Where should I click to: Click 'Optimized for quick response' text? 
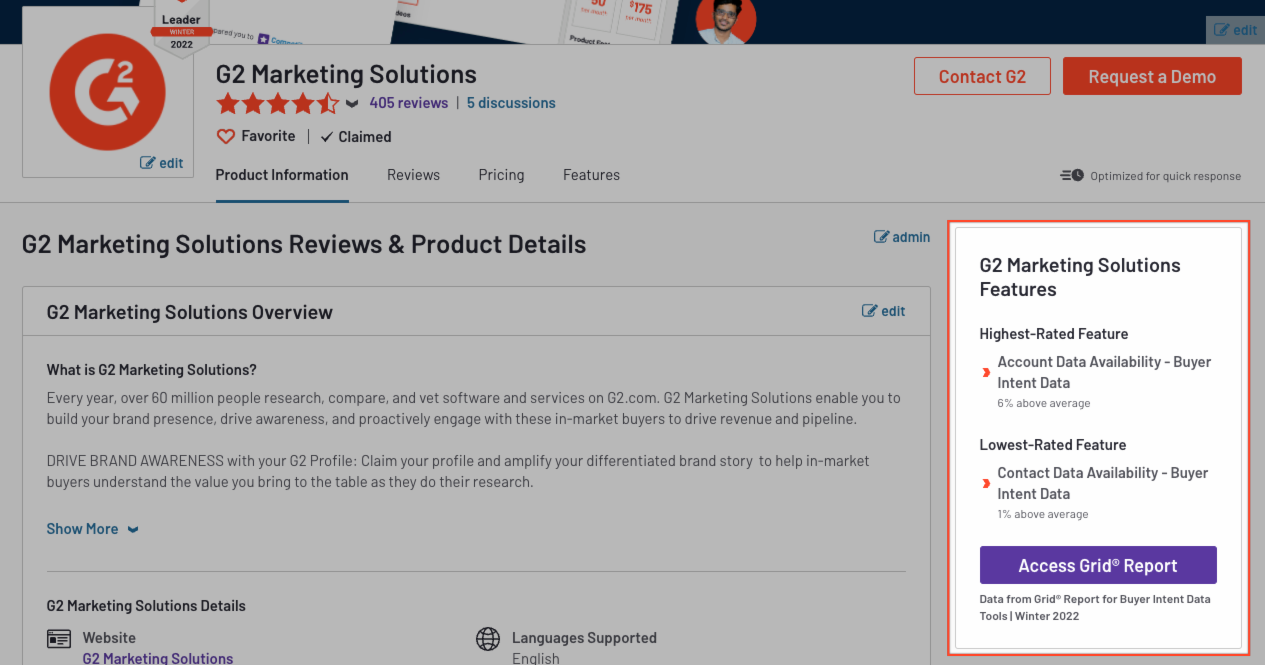point(1166,176)
